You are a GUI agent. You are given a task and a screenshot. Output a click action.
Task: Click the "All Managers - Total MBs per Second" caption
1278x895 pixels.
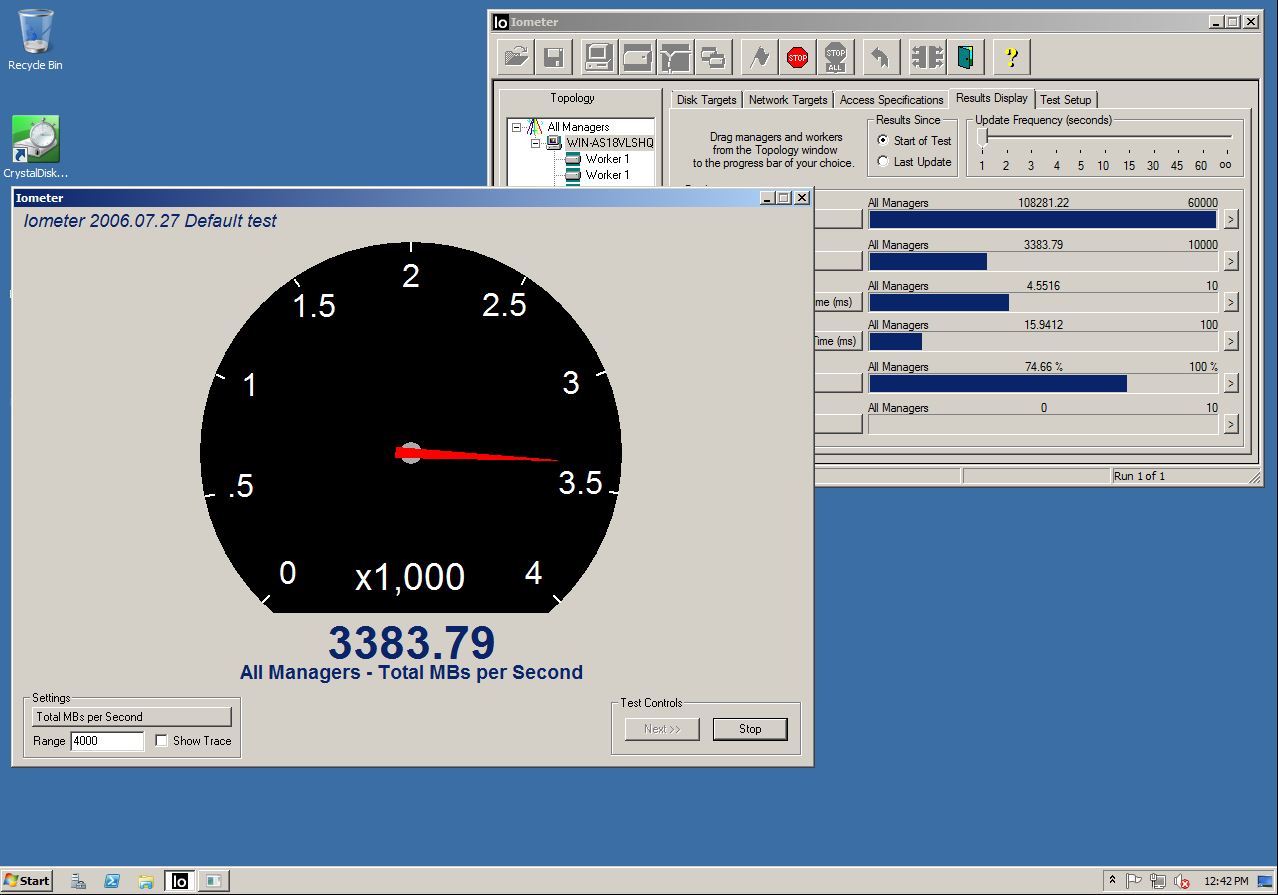coord(411,673)
